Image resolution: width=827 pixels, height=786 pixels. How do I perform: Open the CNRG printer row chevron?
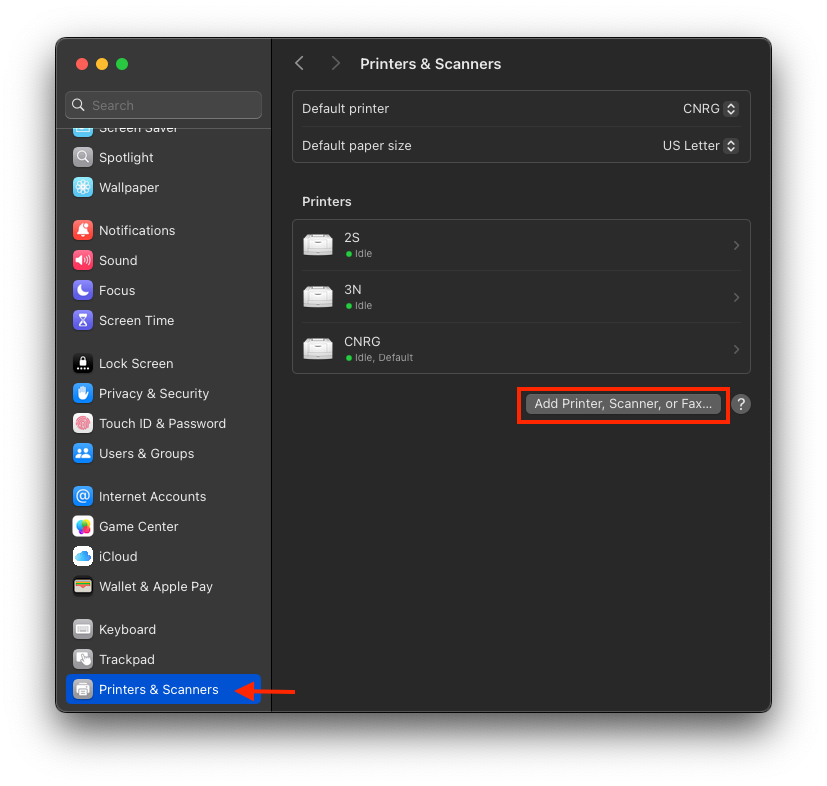click(x=736, y=350)
